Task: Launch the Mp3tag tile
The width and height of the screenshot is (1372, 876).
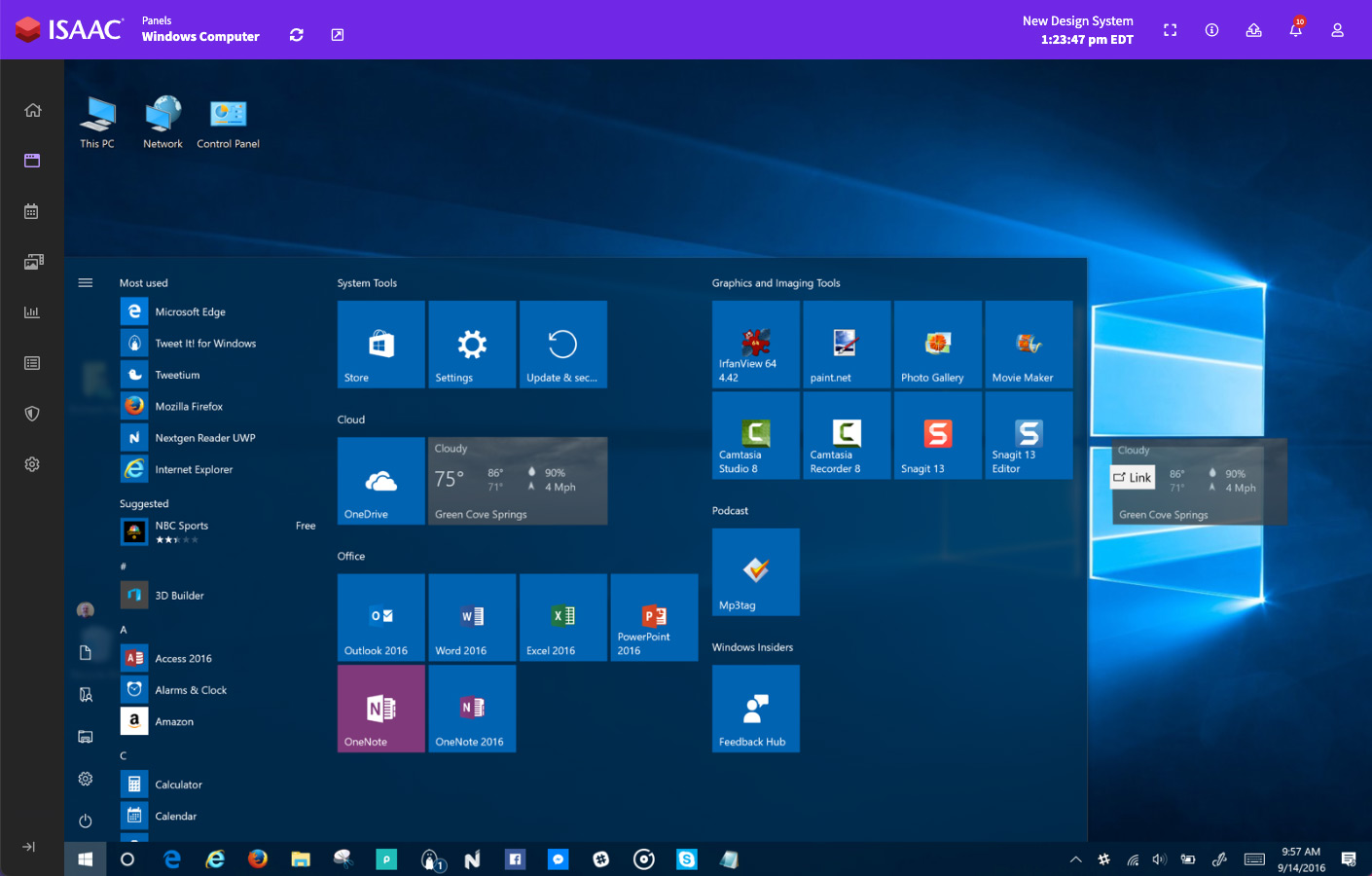Action: pyautogui.click(x=756, y=572)
